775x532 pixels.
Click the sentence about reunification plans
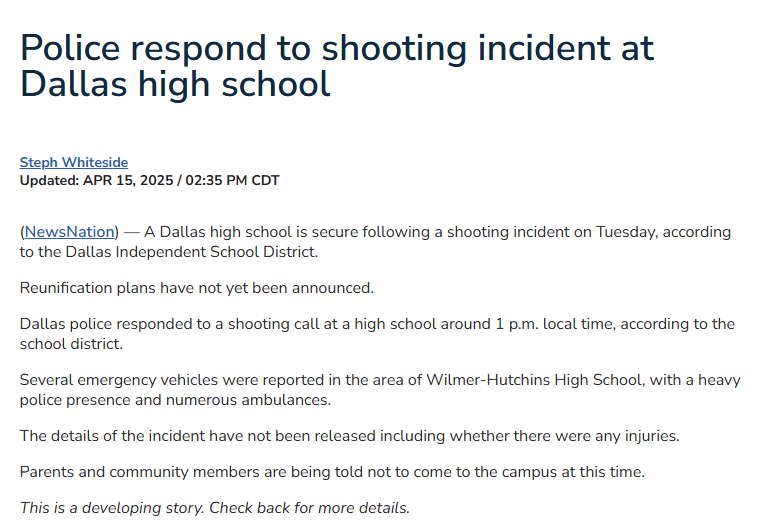click(x=196, y=288)
